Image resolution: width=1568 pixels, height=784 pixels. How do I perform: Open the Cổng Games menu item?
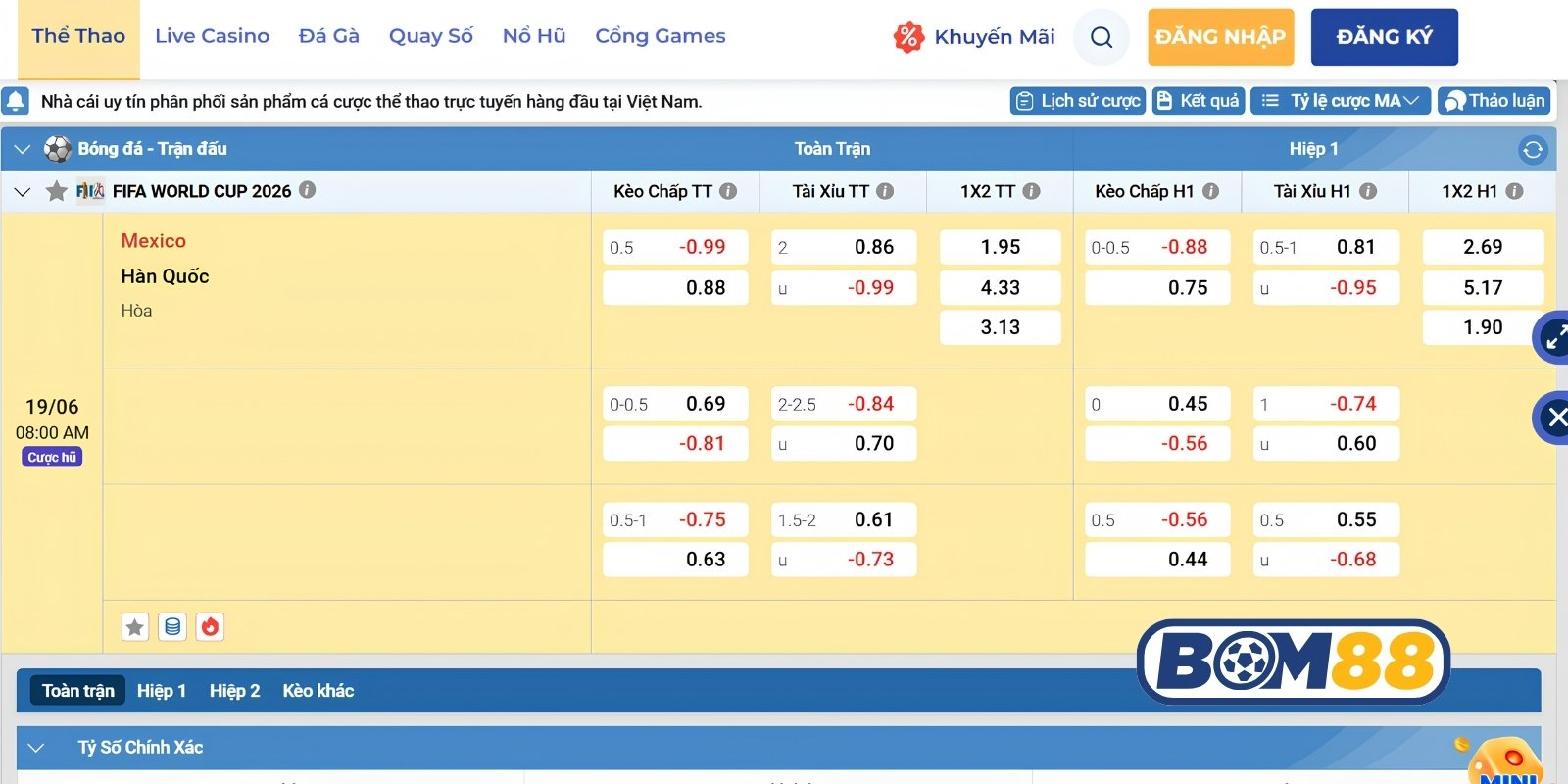(x=661, y=37)
